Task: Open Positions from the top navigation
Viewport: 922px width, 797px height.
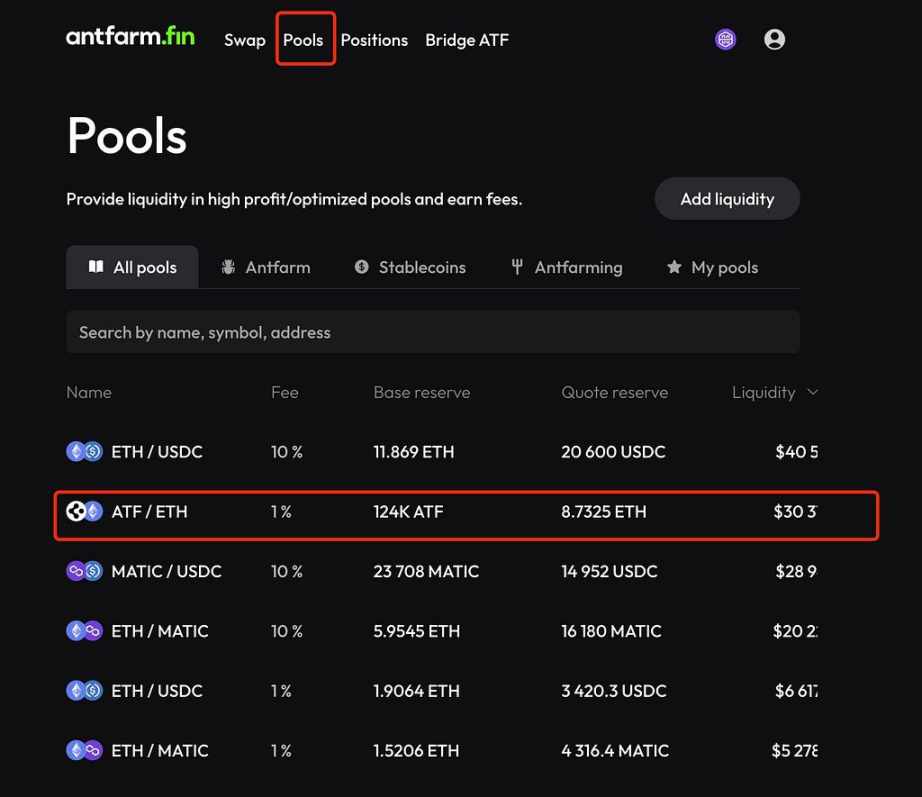Action: (374, 40)
